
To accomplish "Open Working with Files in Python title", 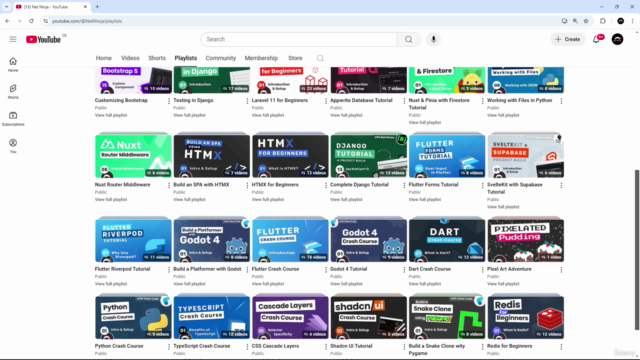I will tap(520, 100).
